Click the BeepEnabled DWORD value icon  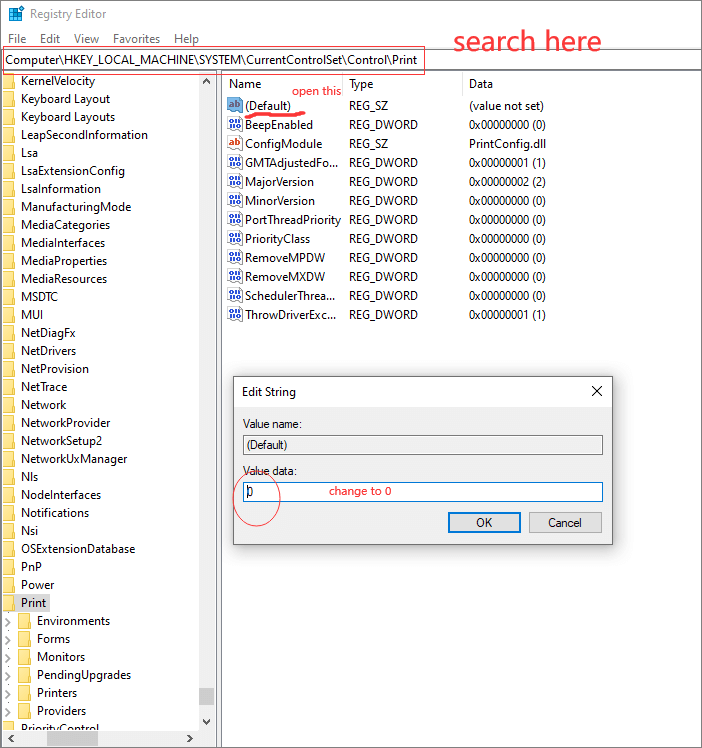click(235, 125)
